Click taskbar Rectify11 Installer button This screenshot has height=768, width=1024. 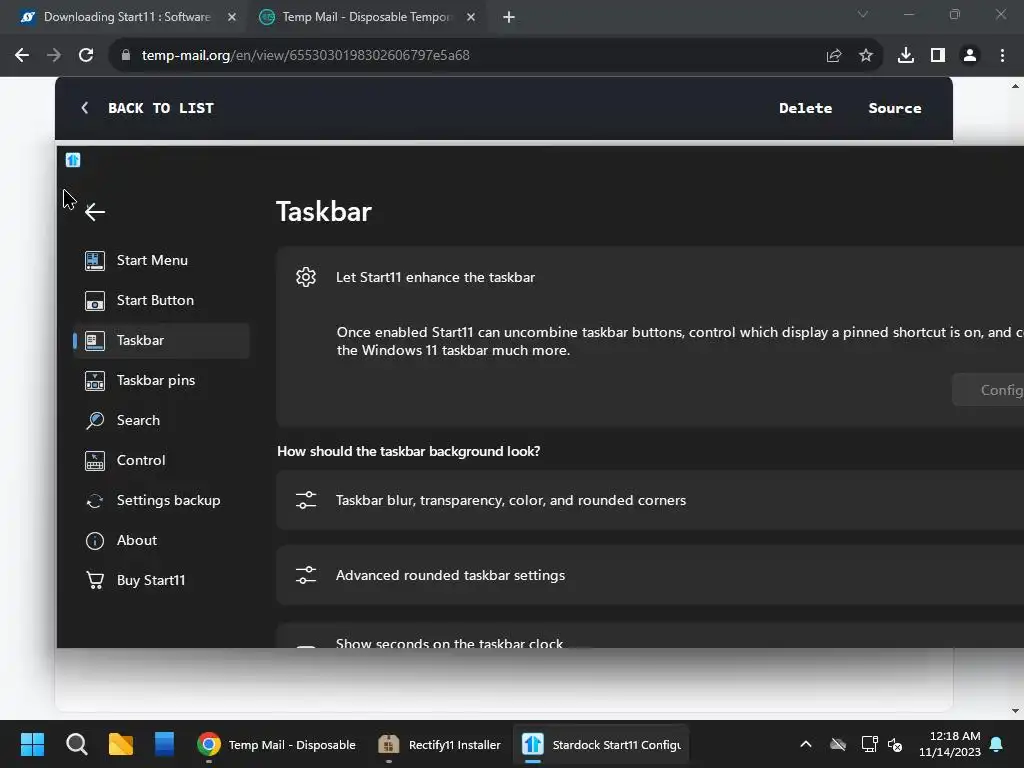tap(440, 744)
